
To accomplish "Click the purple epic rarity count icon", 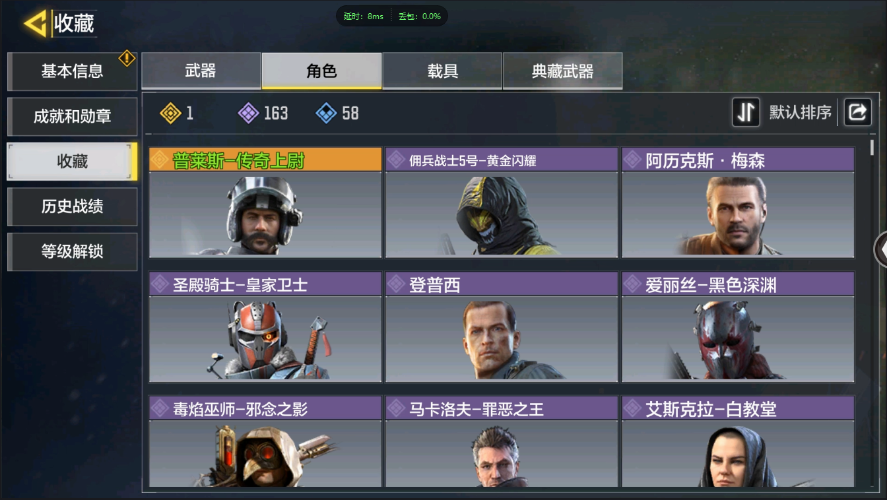I will click(x=248, y=113).
